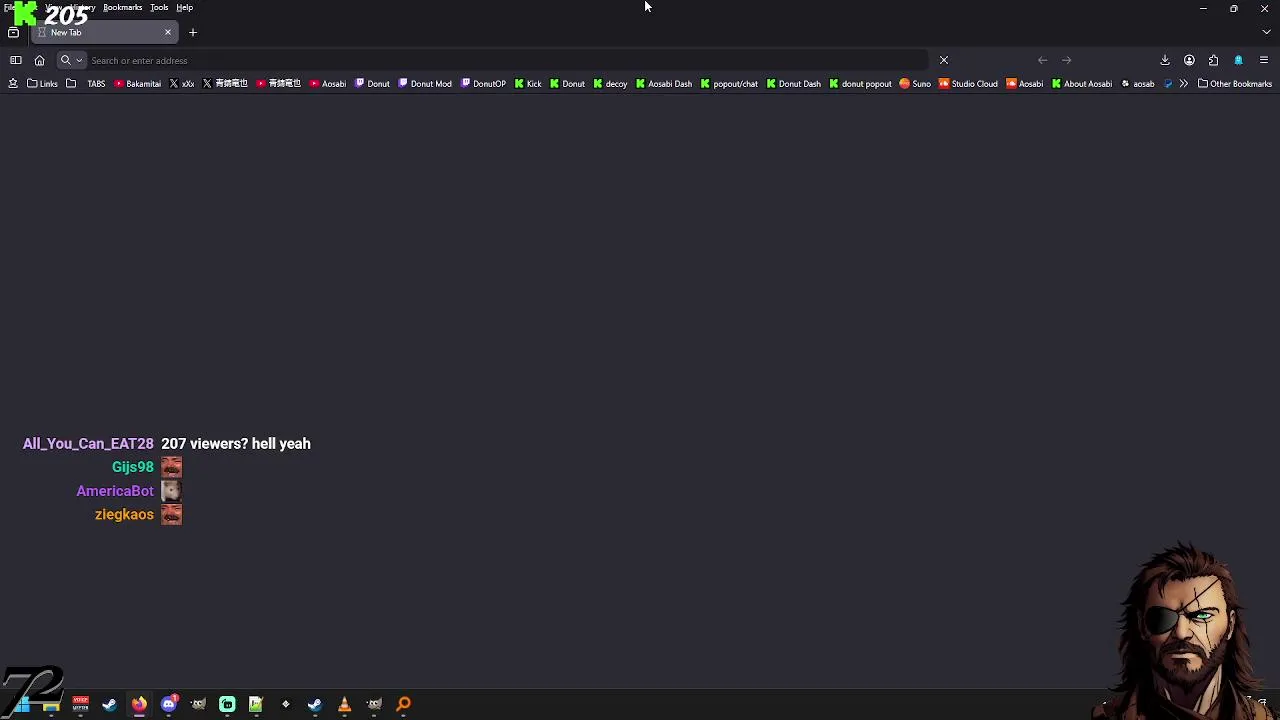Open the Firefox View icon beside the tabs

tap(13, 32)
